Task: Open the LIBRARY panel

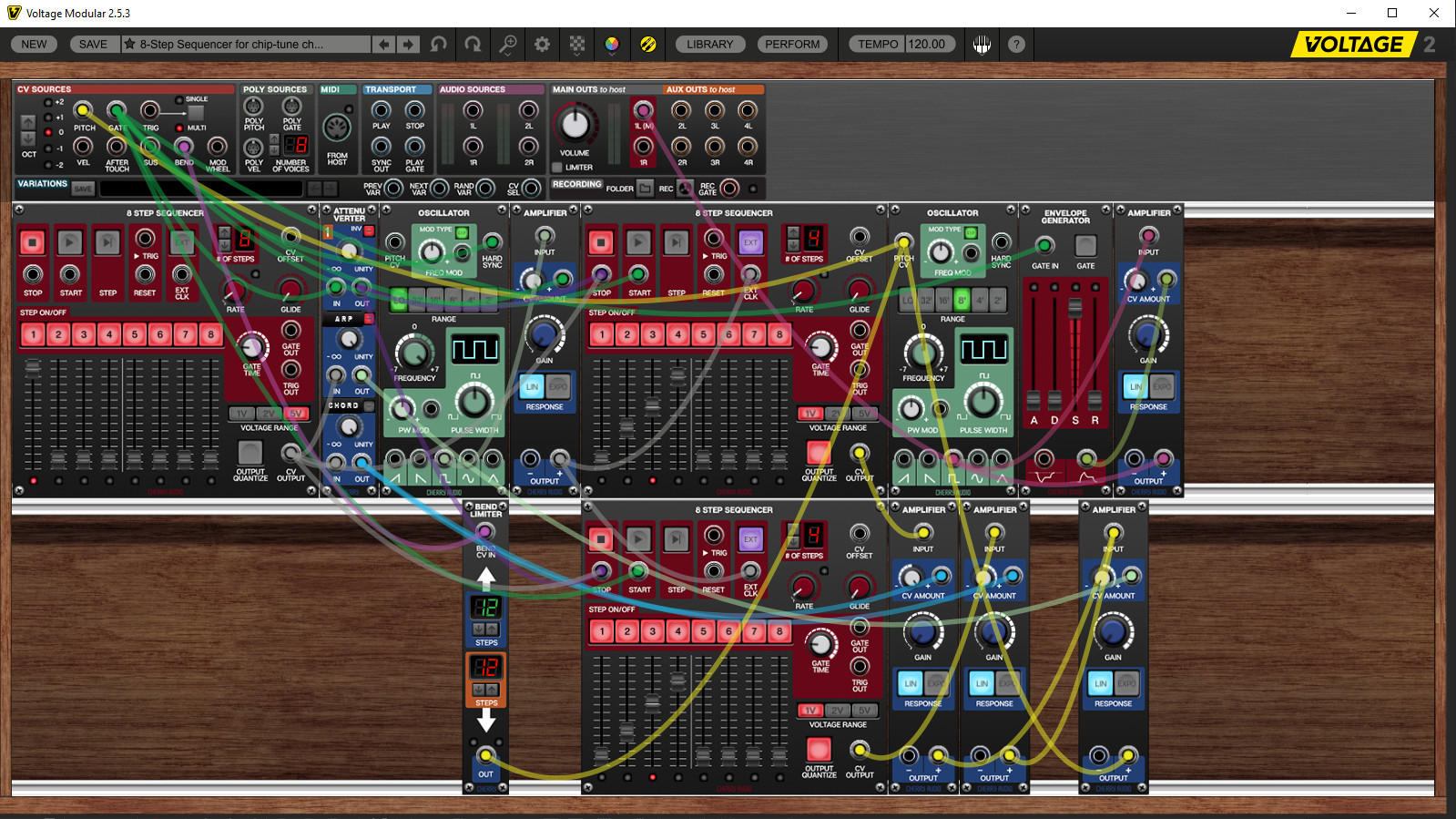Action: point(710,44)
